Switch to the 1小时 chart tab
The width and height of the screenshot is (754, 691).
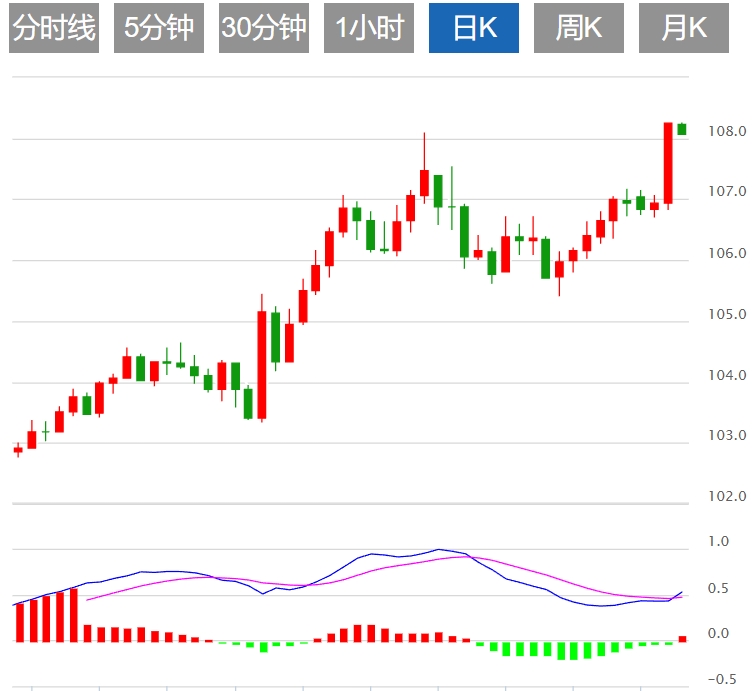click(369, 28)
